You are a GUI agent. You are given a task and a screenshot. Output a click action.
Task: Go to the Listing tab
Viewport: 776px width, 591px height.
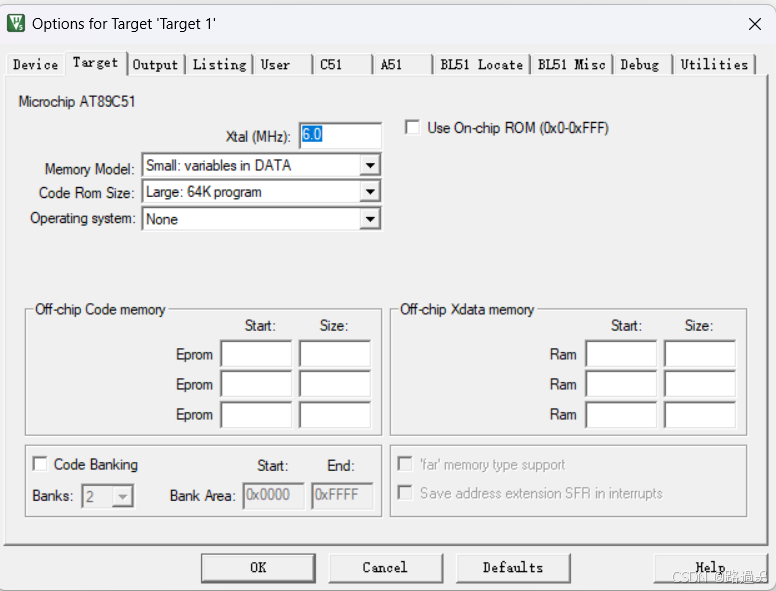click(219, 64)
